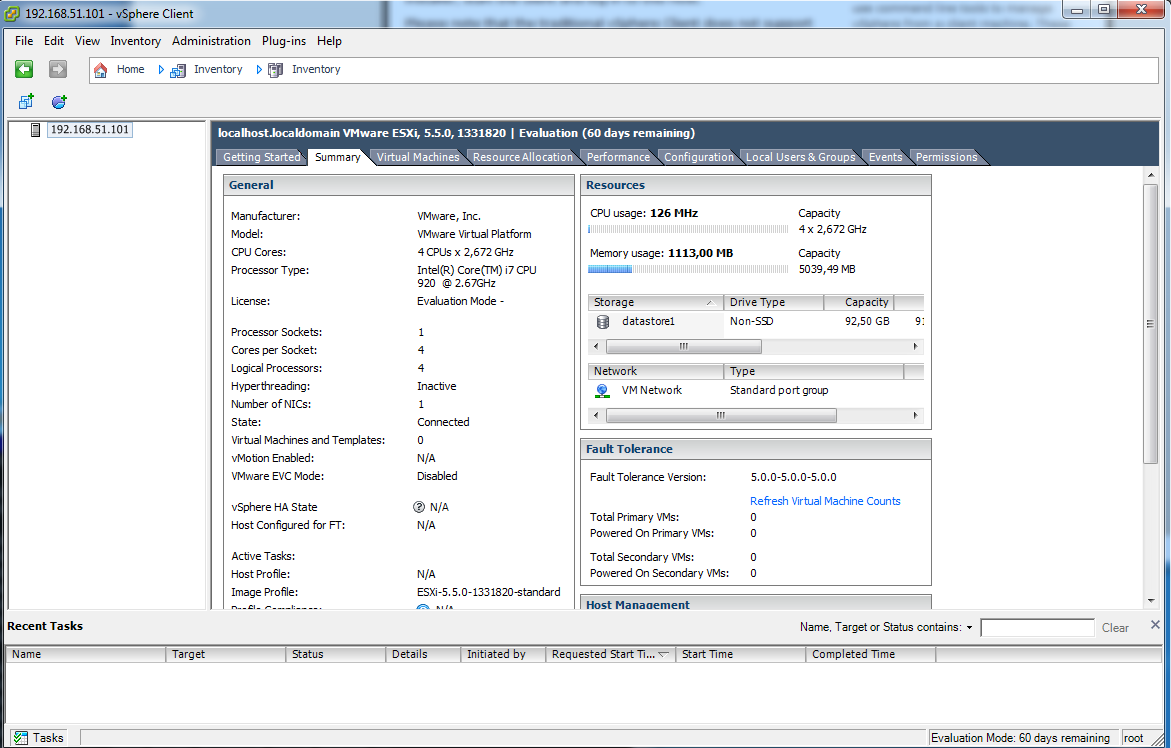Click into the Recent Tasks filter field
The width and height of the screenshot is (1171, 748).
click(x=1037, y=628)
